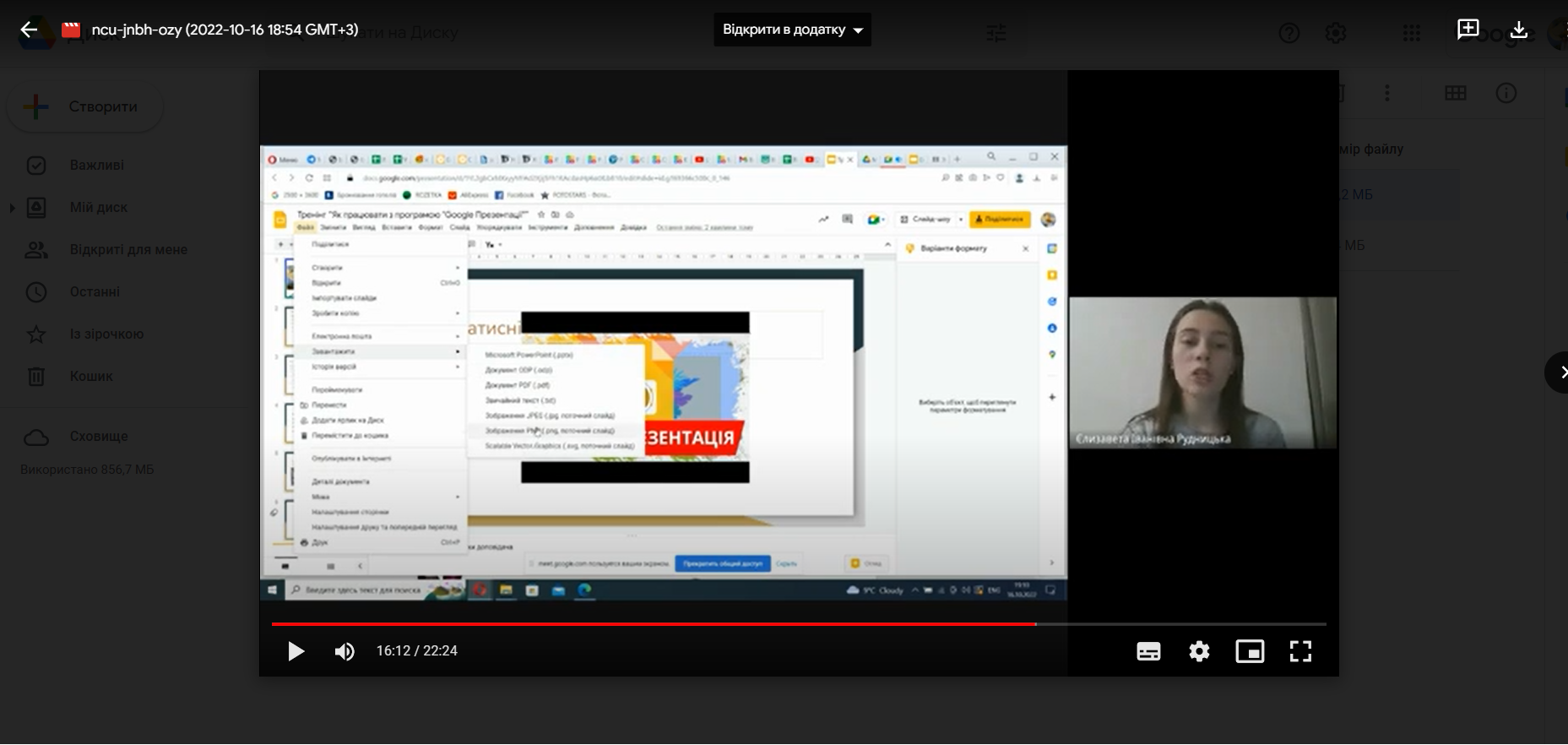Open the Google apps grid icon
Screen dimensions: 1568x745
(1411, 34)
